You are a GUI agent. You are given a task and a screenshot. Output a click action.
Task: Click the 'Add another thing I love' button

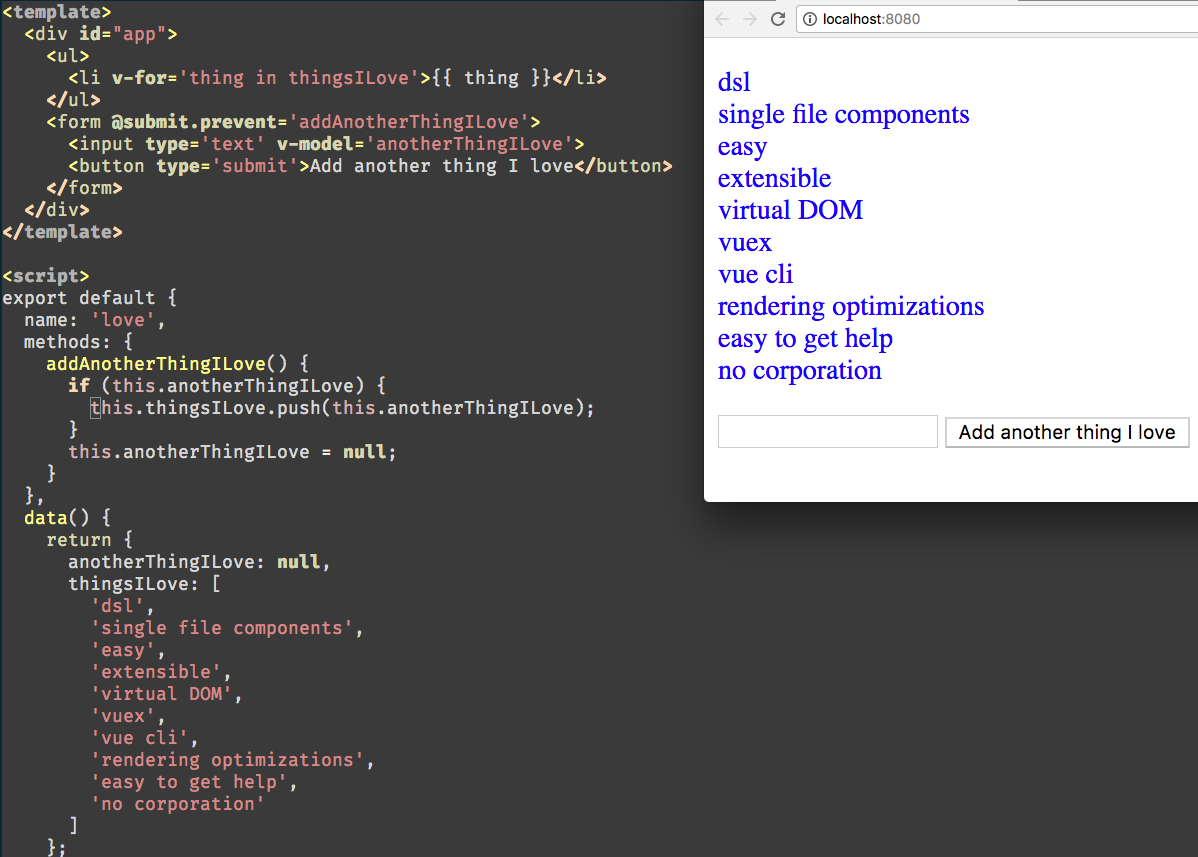[1067, 432]
